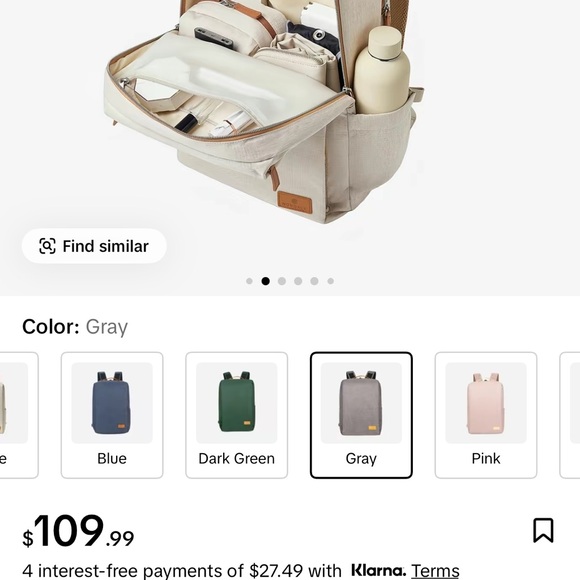580x580 pixels.
Task: Select the partially visible color option at right edge
Action: (x=570, y=415)
